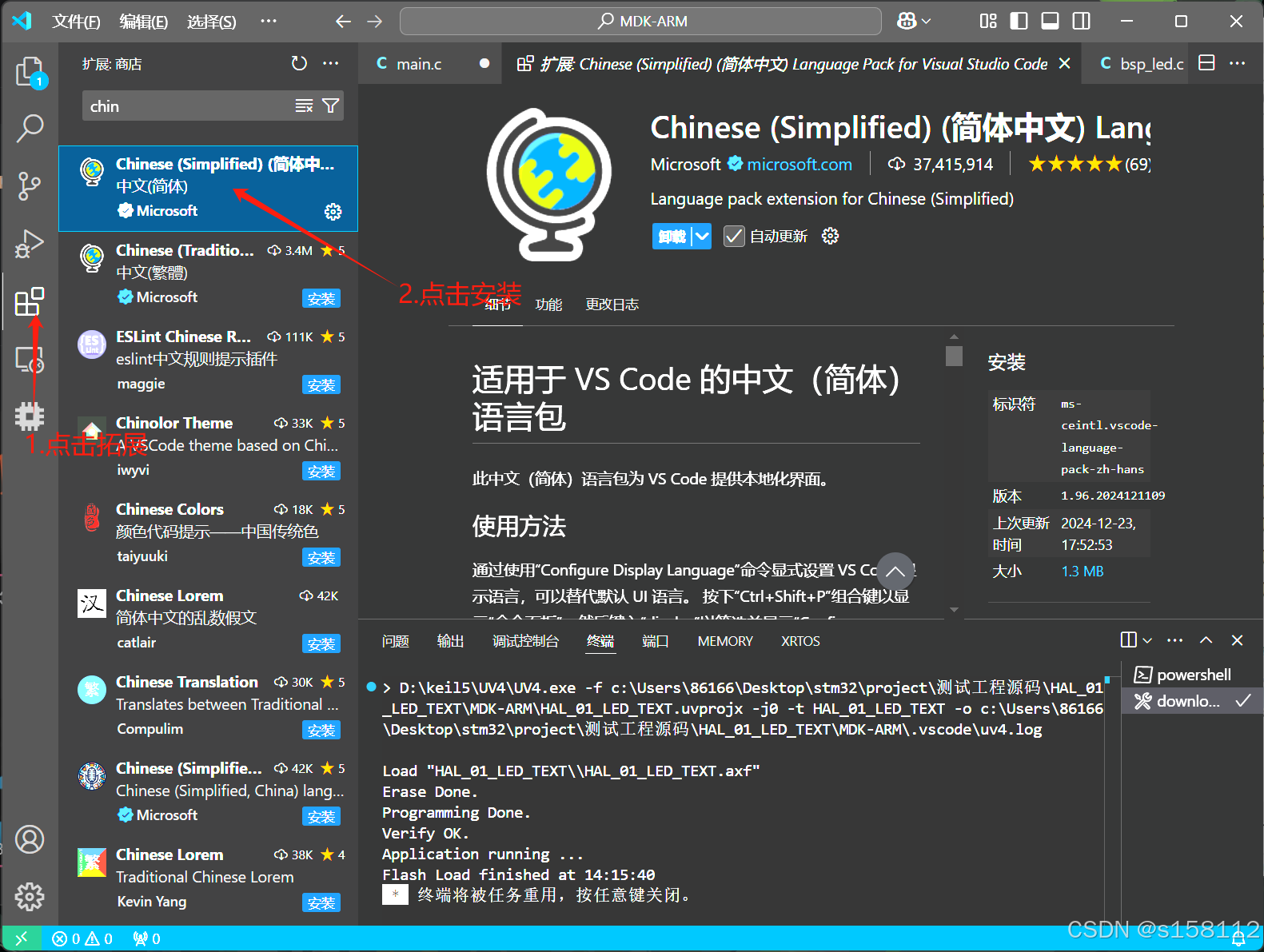Customize layout icon in title bar

[x=988, y=21]
